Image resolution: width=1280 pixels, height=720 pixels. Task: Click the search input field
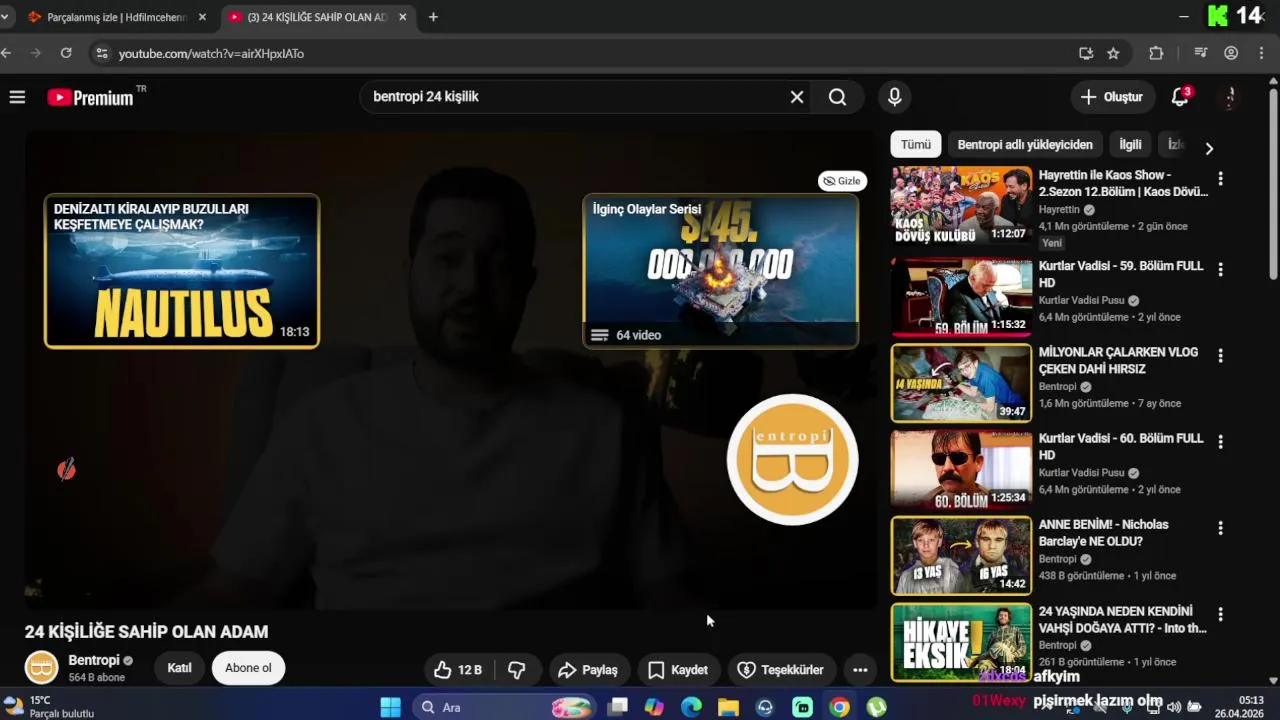click(575, 97)
